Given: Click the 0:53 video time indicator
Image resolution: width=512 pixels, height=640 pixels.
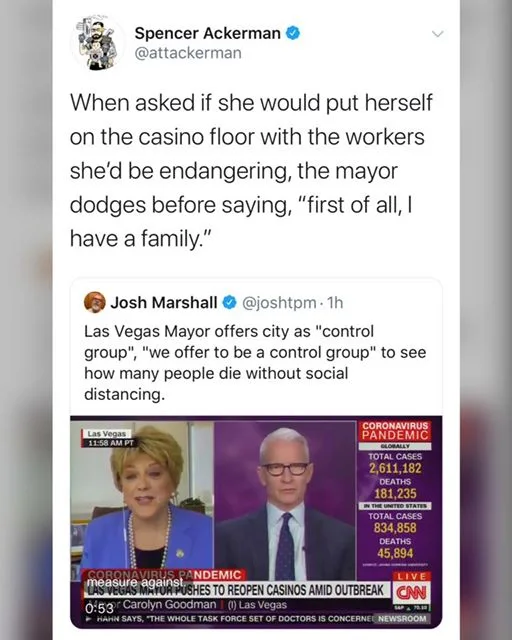Looking at the screenshot, I should [x=99, y=609].
